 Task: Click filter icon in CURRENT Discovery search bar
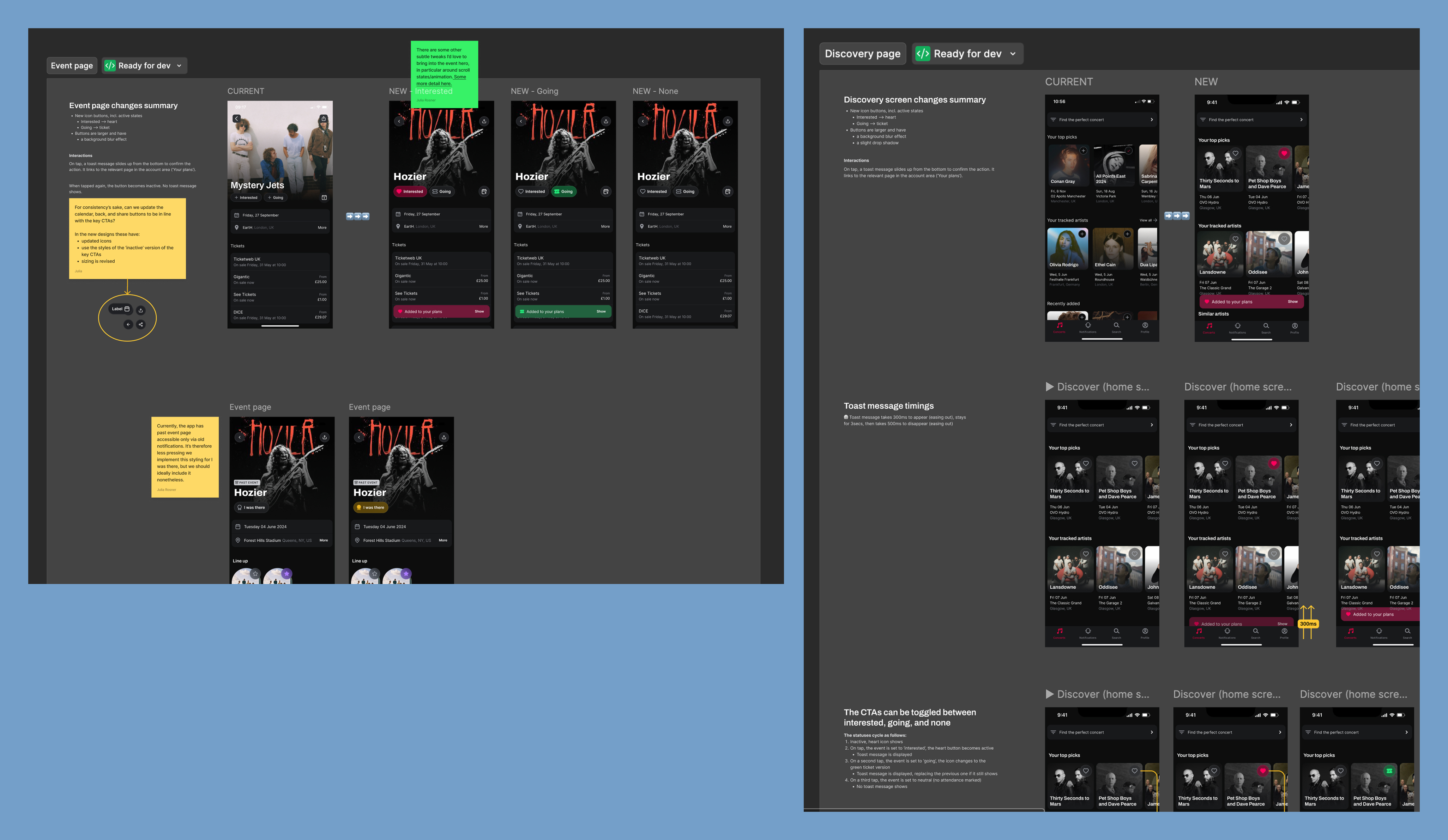1053,120
